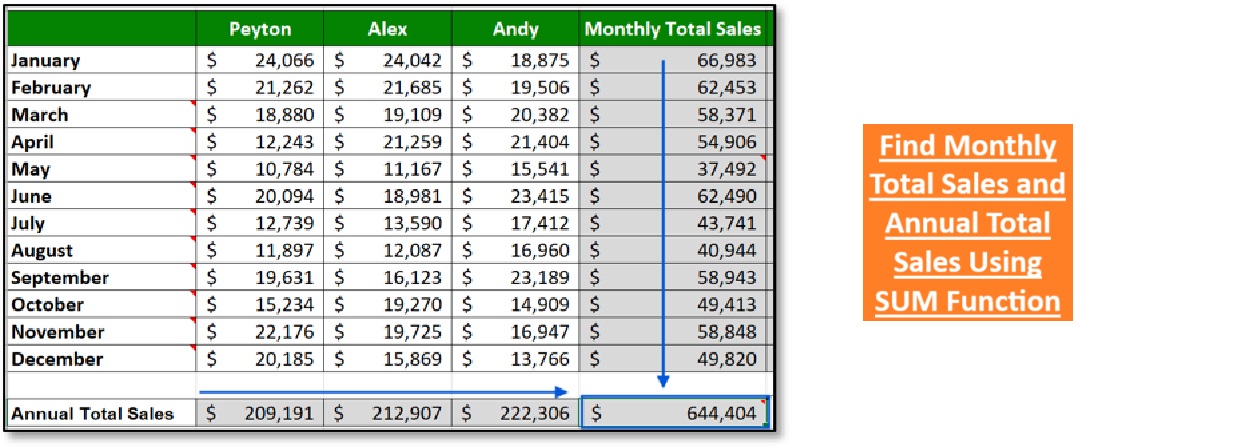Click the September monthly total 58,943

tap(673, 278)
